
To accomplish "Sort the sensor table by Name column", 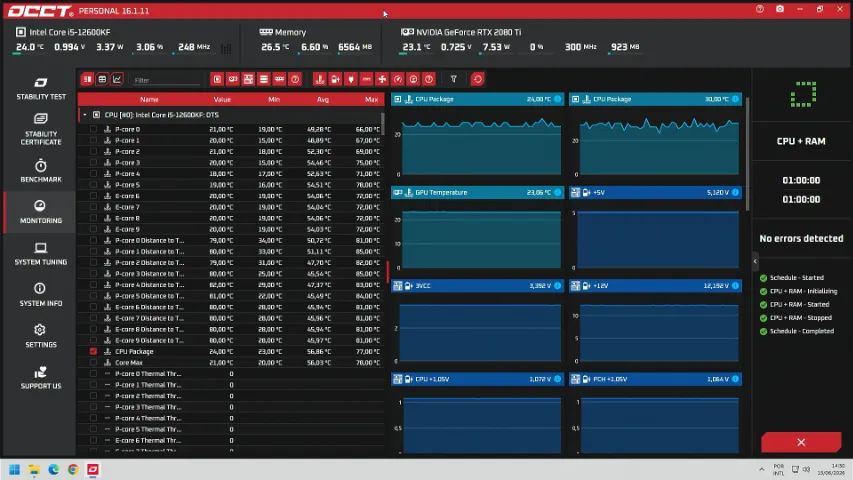I will pyautogui.click(x=149, y=100).
